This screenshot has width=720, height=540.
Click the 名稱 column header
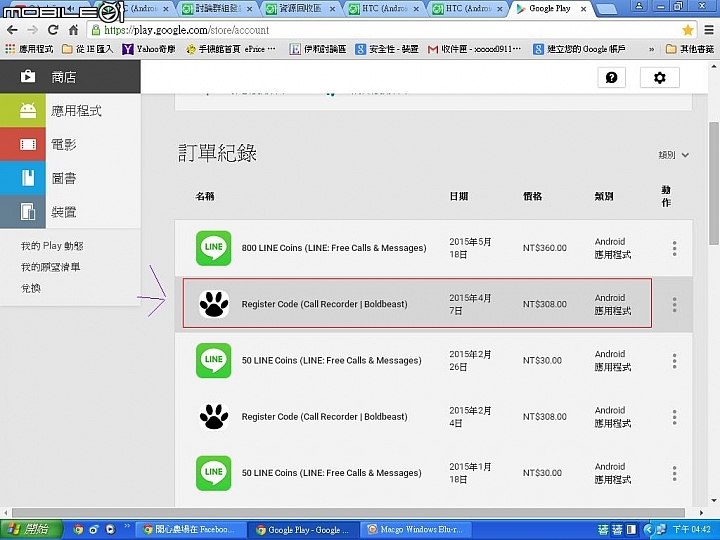click(x=205, y=197)
